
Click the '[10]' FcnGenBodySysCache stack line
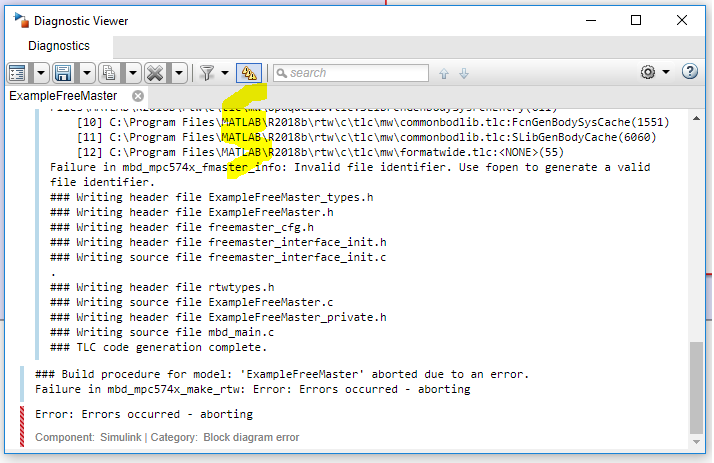(x=373, y=122)
